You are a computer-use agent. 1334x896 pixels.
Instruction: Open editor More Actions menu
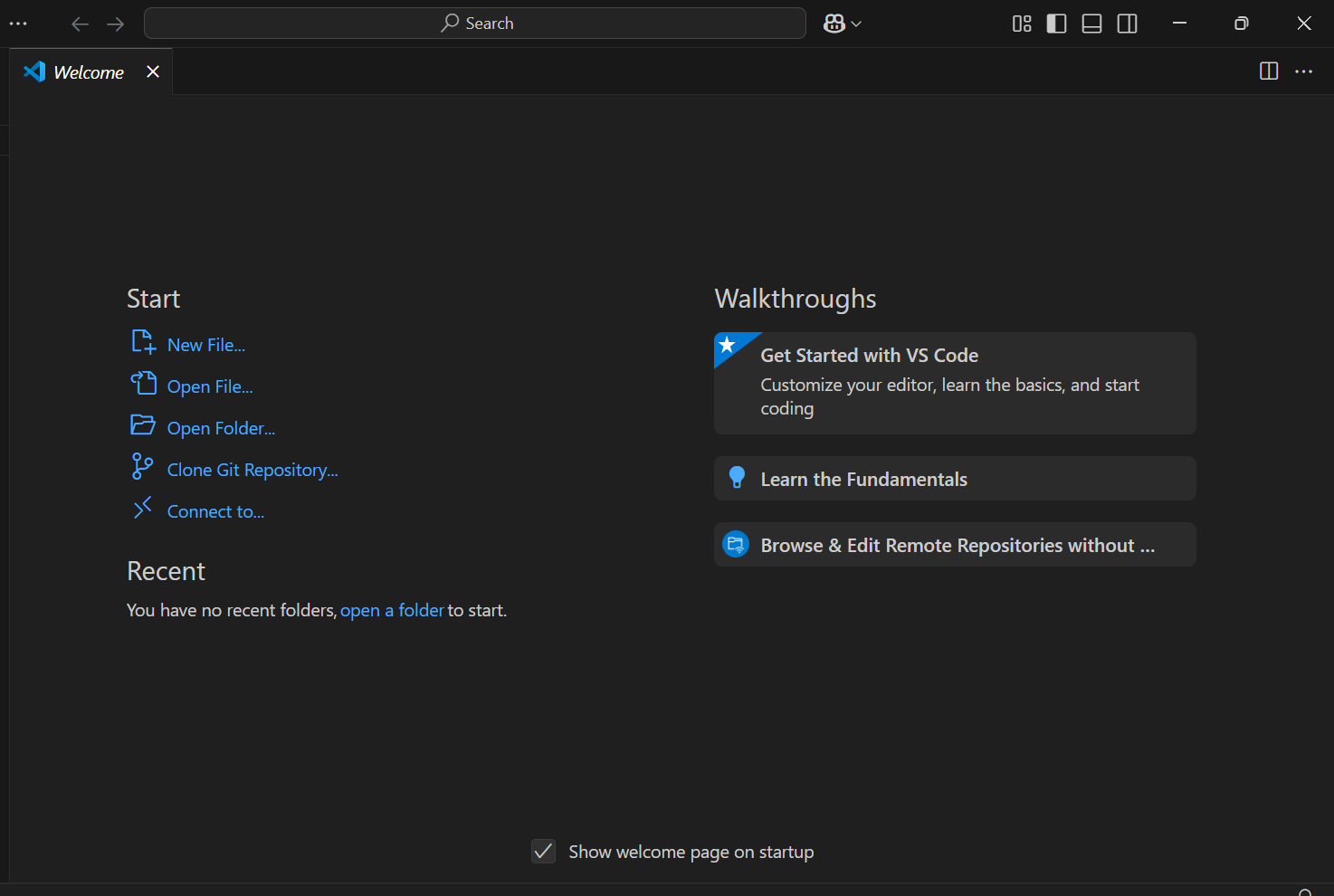point(1303,71)
